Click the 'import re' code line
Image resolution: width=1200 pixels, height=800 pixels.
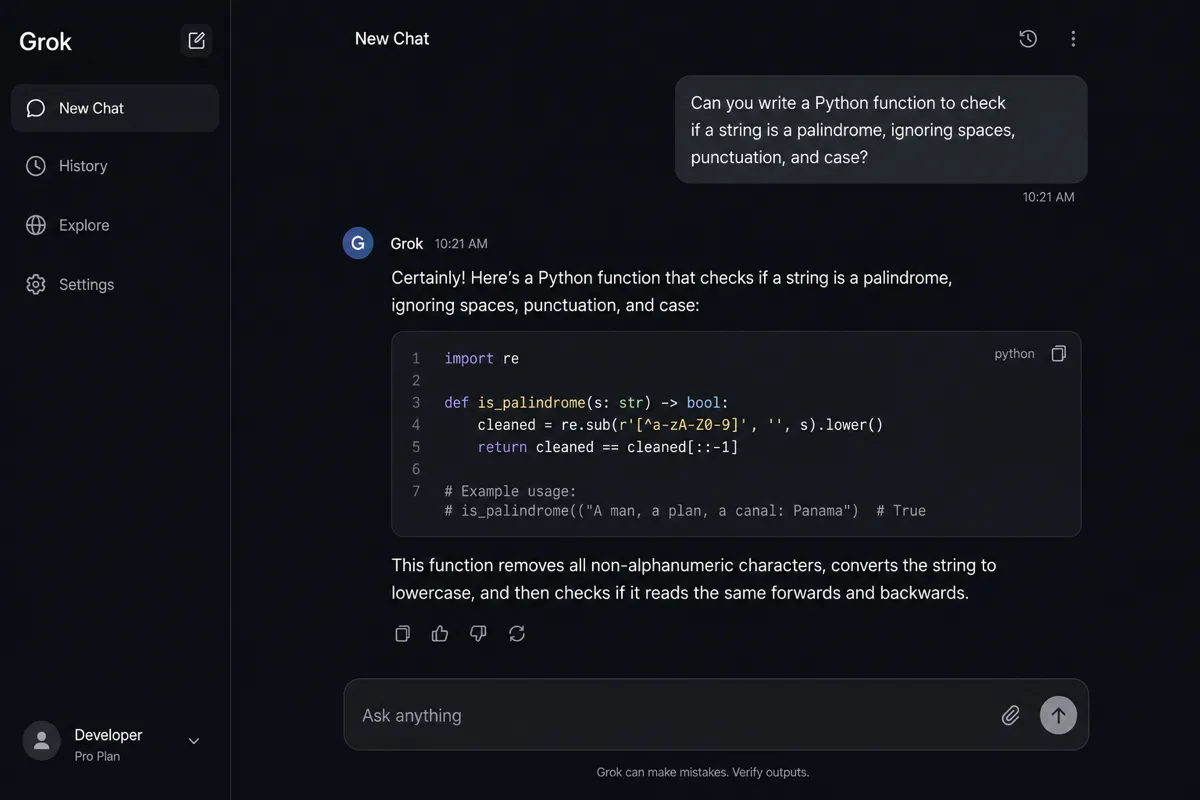click(482, 358)
